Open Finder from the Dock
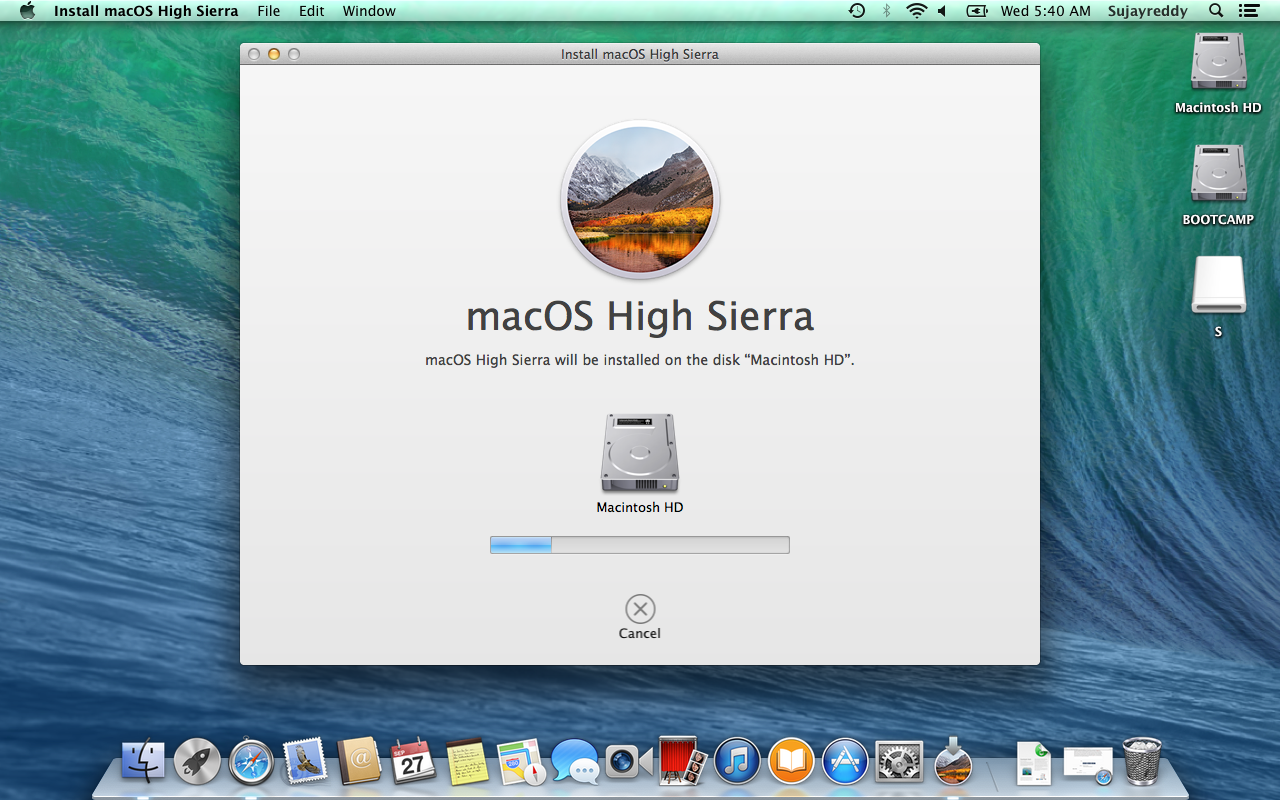This screenshot has height=800, width=1280. tap(143, 762)
